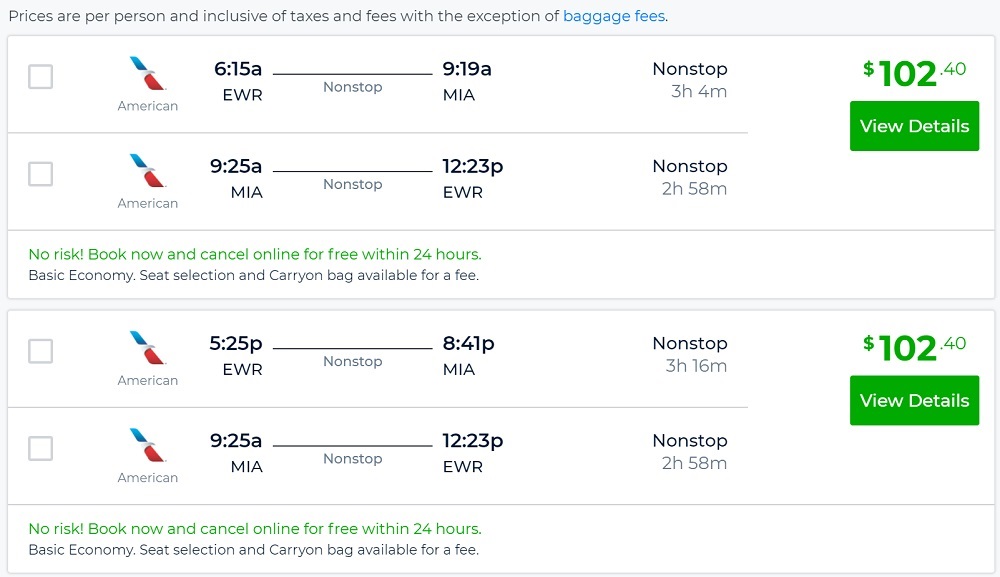Click View Details for the 6:15a itinerary
This screenshot has width=1000, height=577.
coord(913,126)
